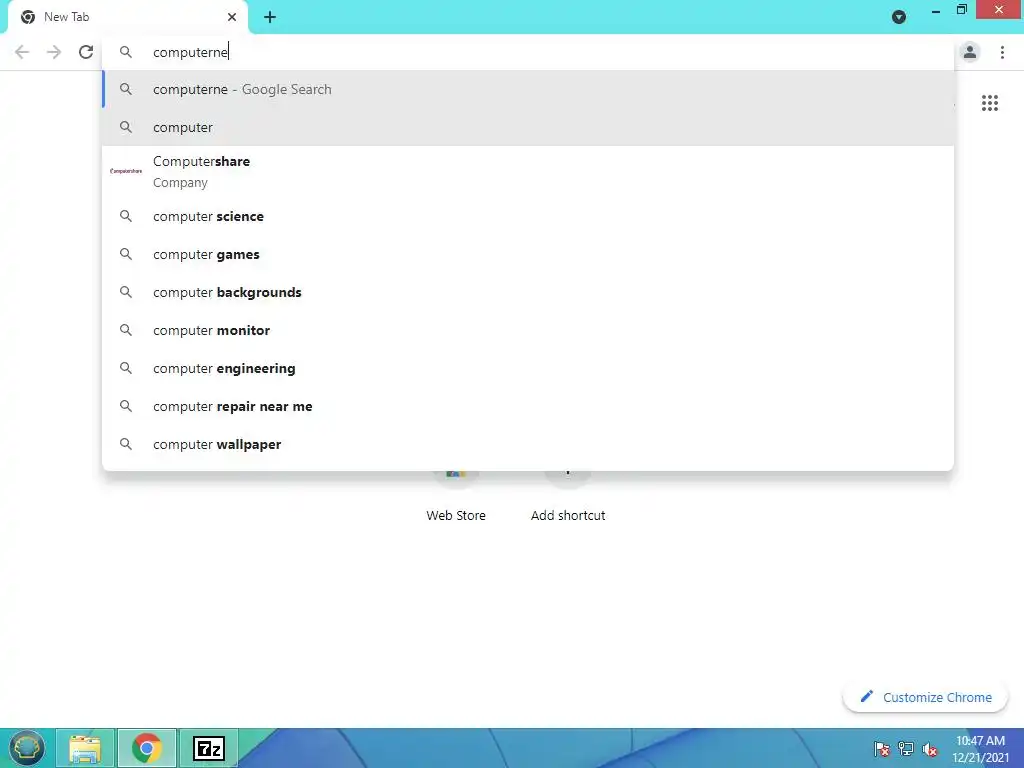Reload the page with the refresh icon

[86, 52]
